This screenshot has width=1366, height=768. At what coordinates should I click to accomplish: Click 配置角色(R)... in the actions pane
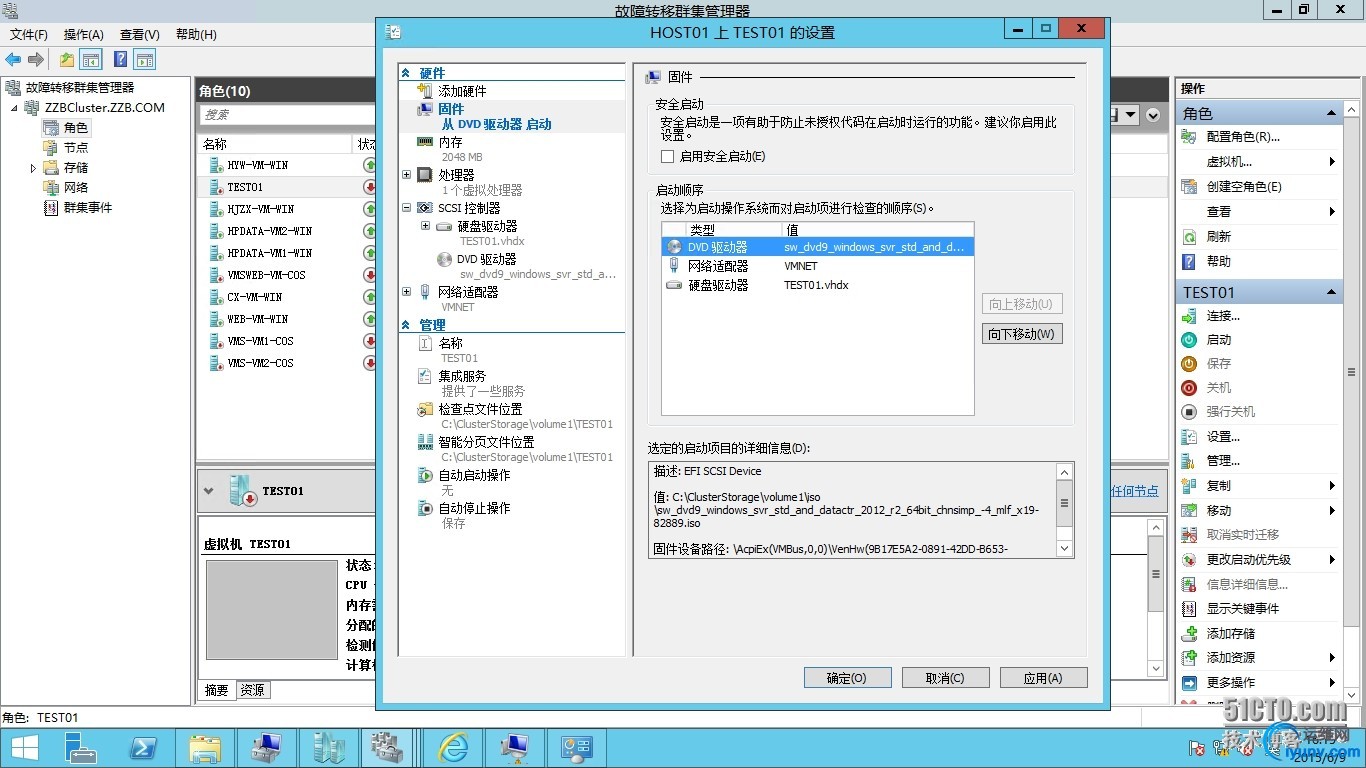tap(1243, 137)
